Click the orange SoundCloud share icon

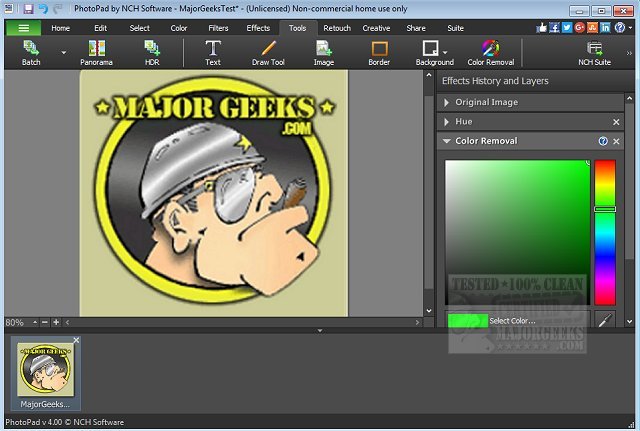(592, 27)
